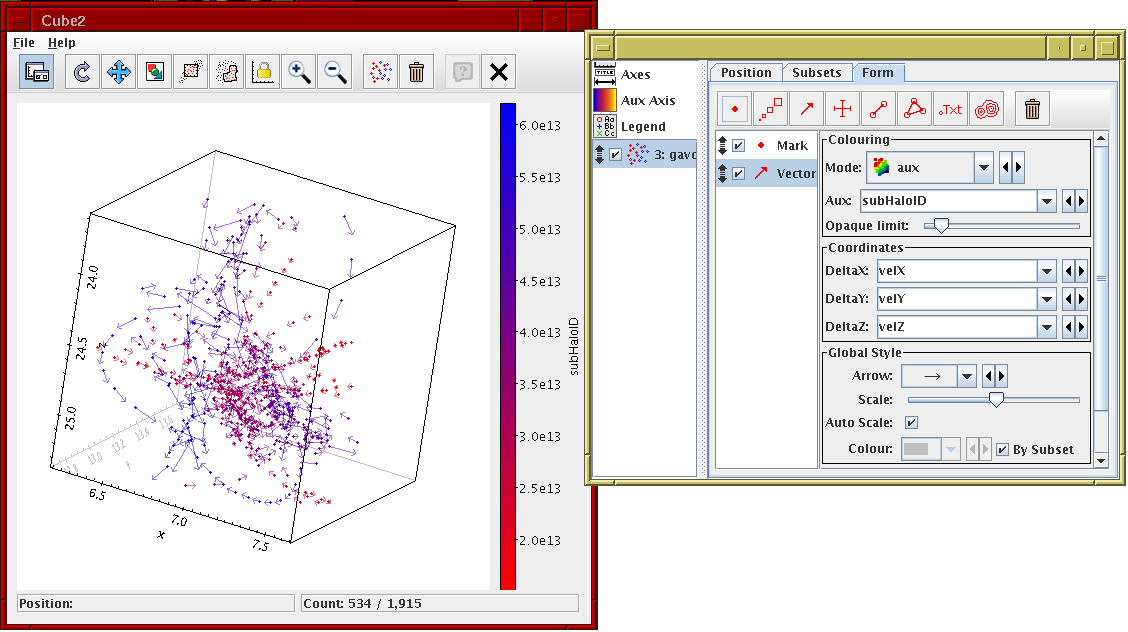The height and width of the screenshot is (632, 1128).
Task: Click the blue four-arrow rescale icon
Action: 119,72
